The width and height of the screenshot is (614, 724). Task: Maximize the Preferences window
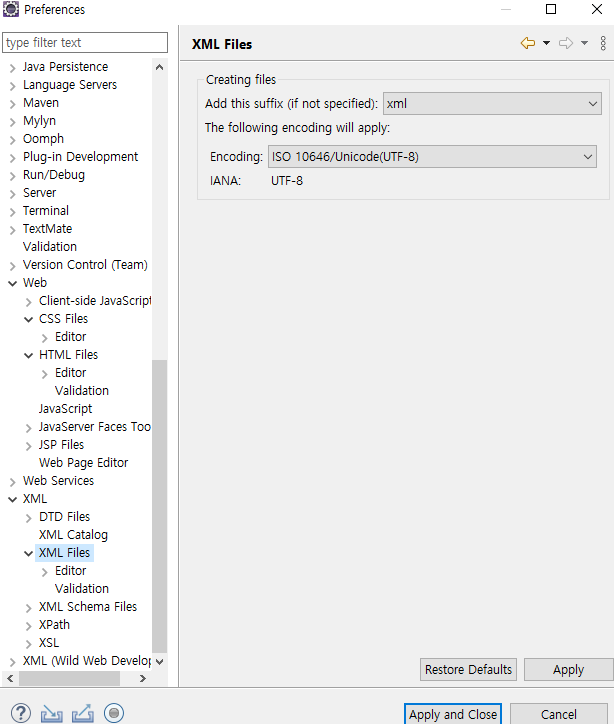(551, 9)
